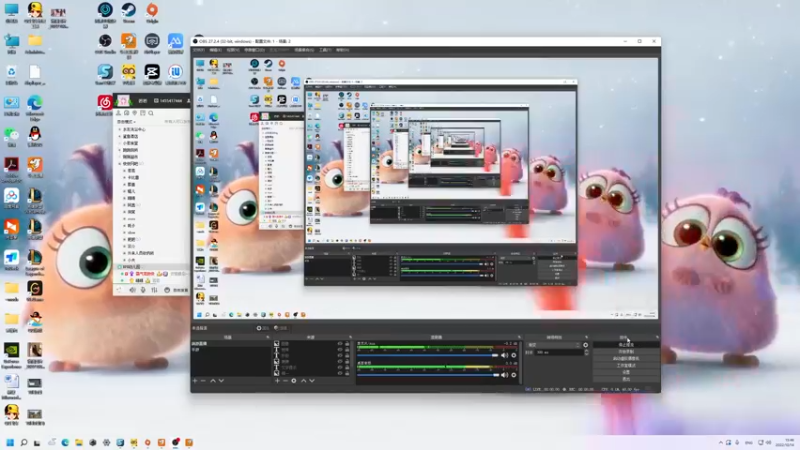The height and width of the screenshot is (450, 800).
Task: Mute the second audio mixer track speaker
Action: coord(505,375)
